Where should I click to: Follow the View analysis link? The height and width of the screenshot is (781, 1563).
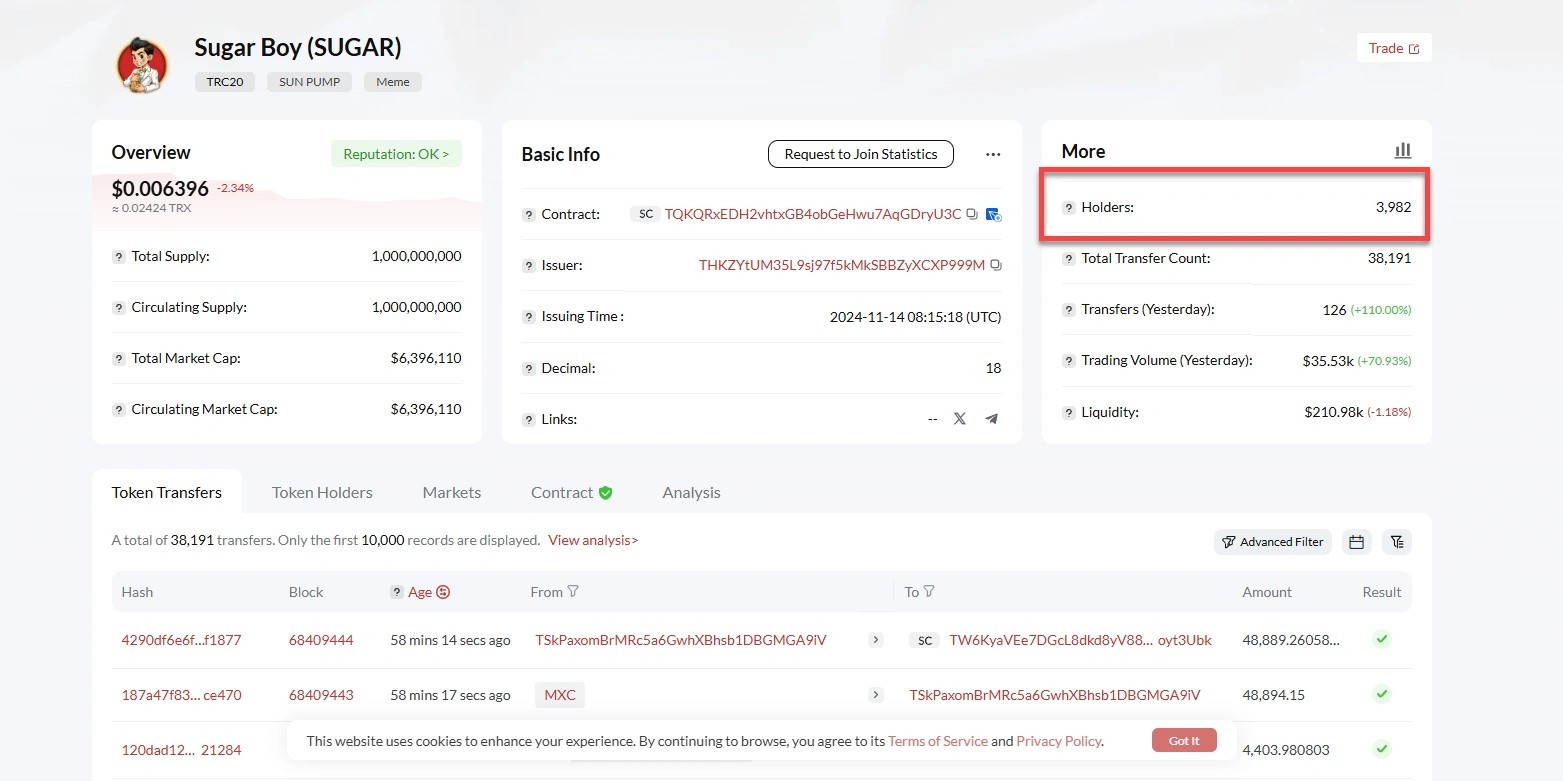(x=593, y=540)
